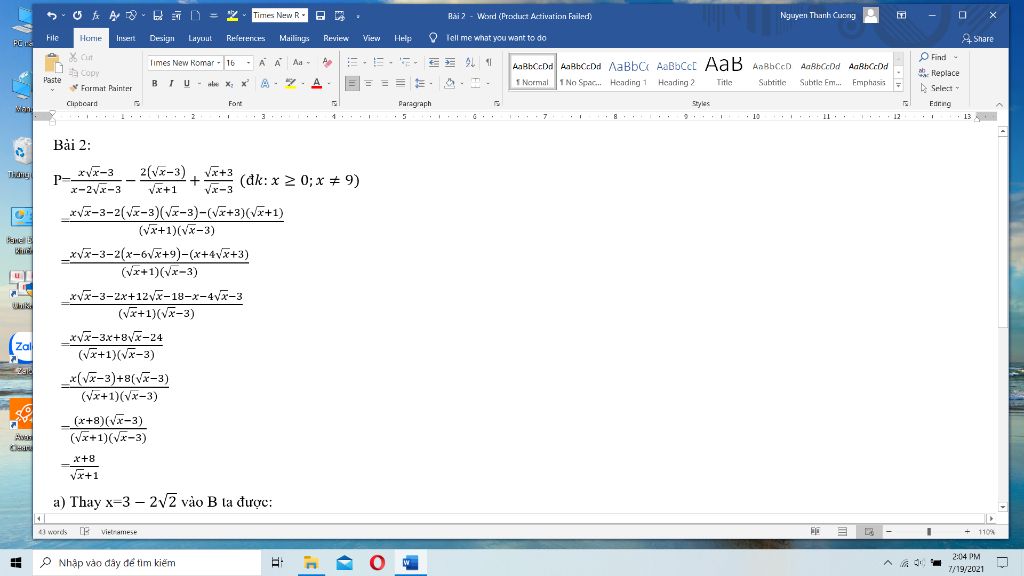Click Windows taskbar search box
This screenshot has width=1024, height=576.
pyautogui.click(x=147, y=562)
